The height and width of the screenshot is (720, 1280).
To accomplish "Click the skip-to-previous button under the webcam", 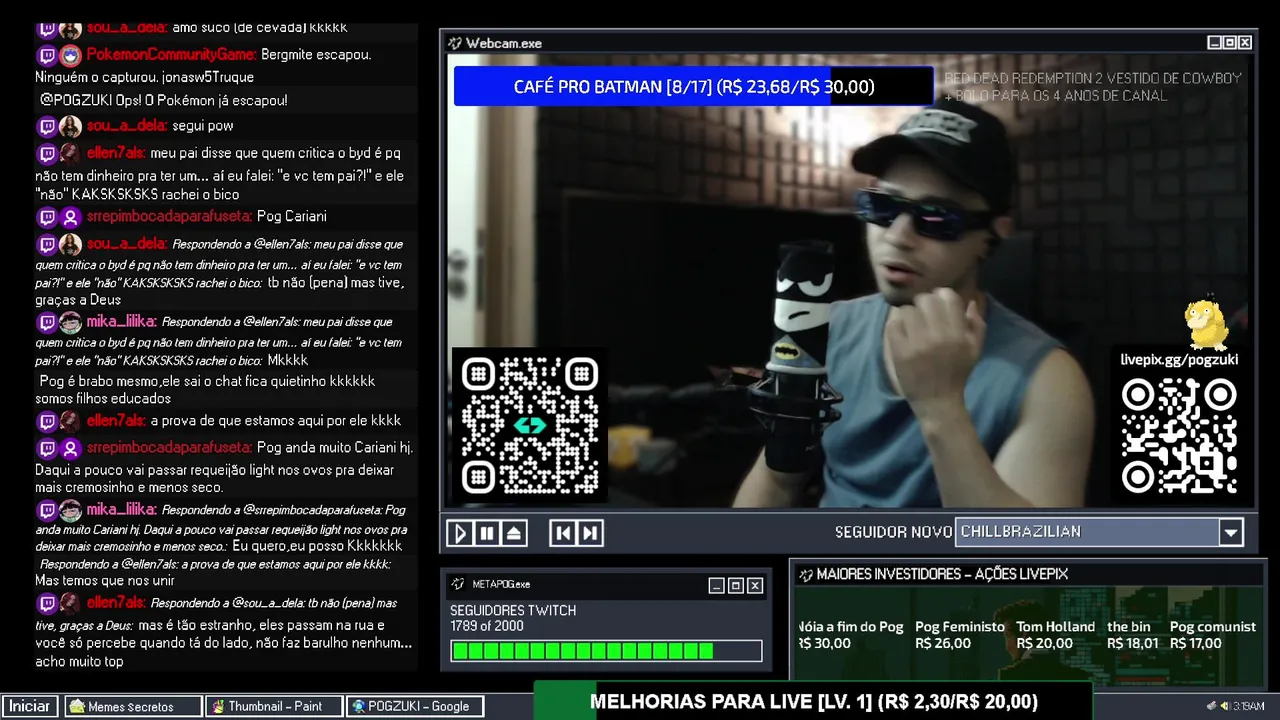I will click(563, 533).
